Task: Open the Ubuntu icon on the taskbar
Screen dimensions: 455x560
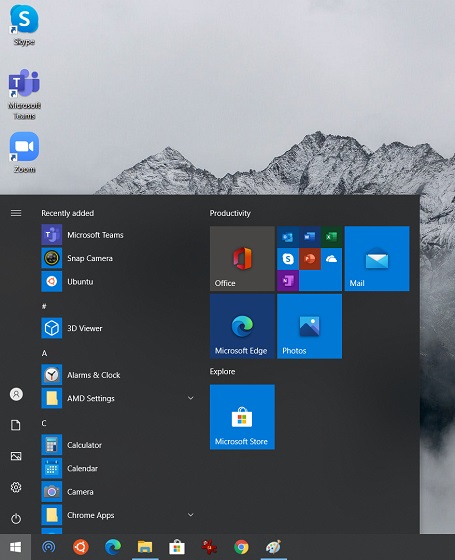Action: (x=81, y=547)
